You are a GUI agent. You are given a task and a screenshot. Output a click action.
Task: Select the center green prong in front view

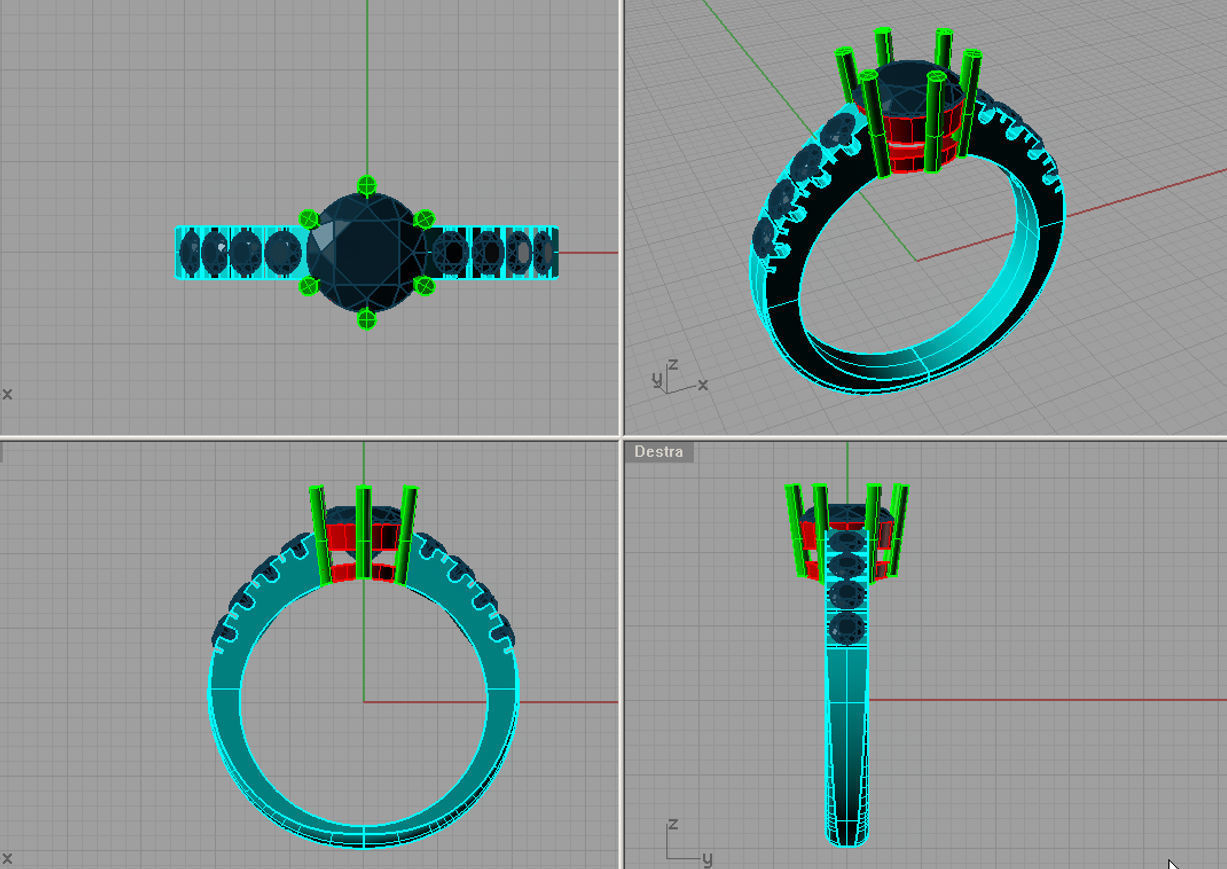coord(363,532)
